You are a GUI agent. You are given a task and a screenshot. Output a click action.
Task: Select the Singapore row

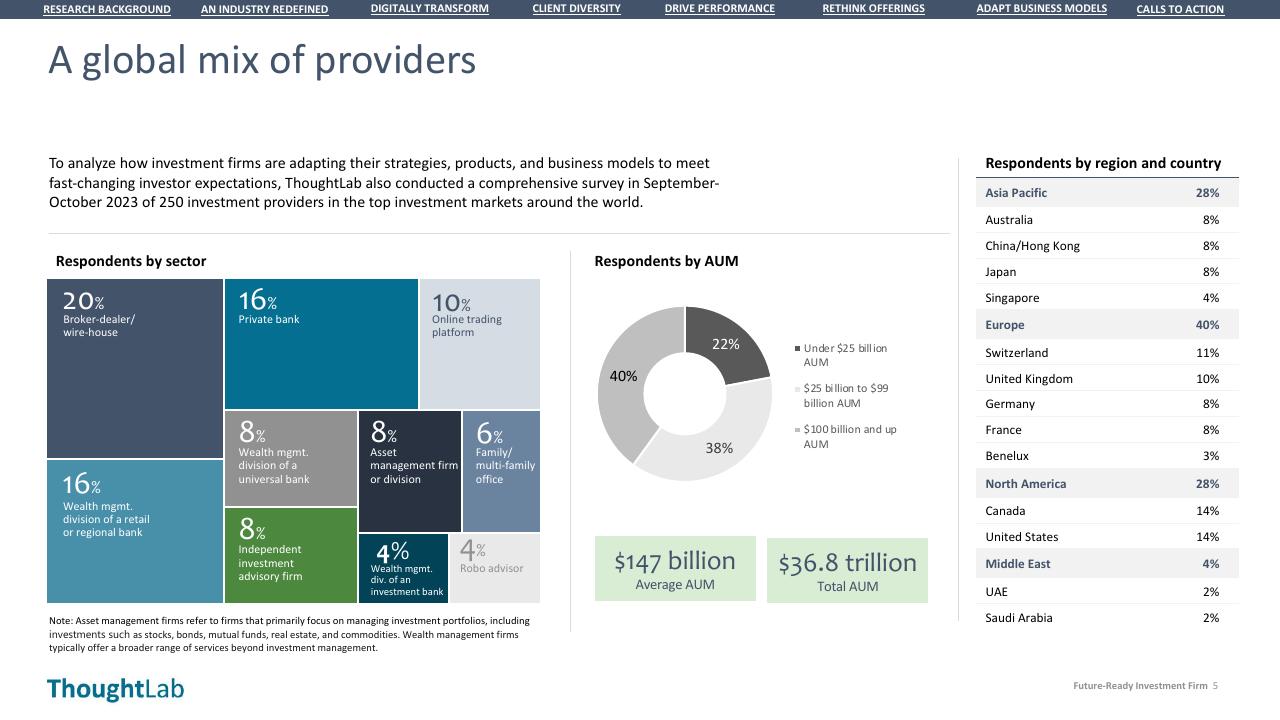1107,298
